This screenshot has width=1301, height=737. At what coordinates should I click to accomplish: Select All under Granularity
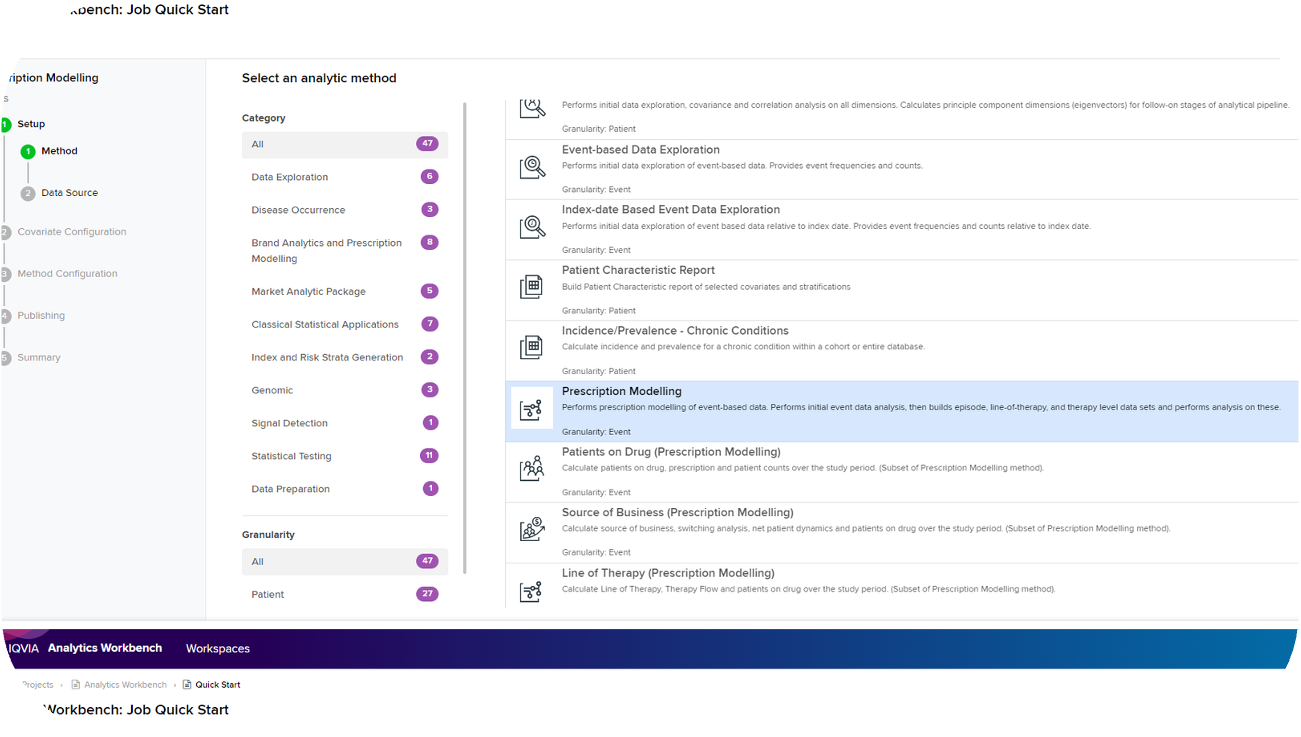tap(345, 561)
